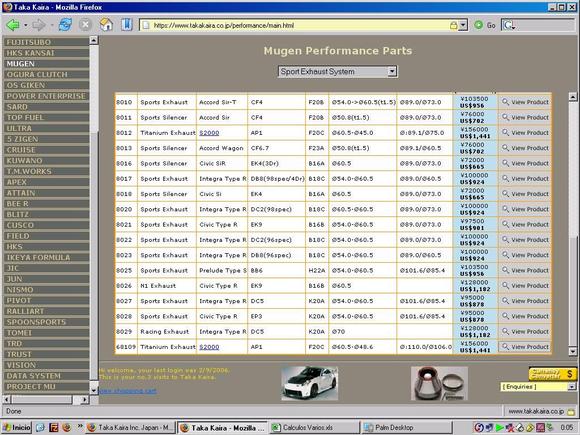Click the FileZilla quick launch icon

click(x=54, y=428)
